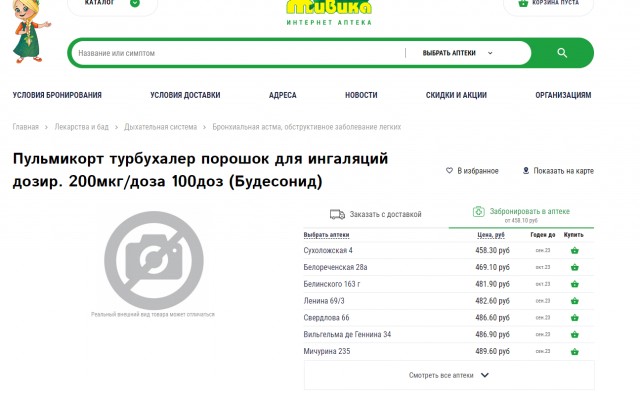Image resolution: width=640 pixels, height=396 pixels.
Task: Click Купить column header
Action: pyautogui.click(x=573, y=235)
